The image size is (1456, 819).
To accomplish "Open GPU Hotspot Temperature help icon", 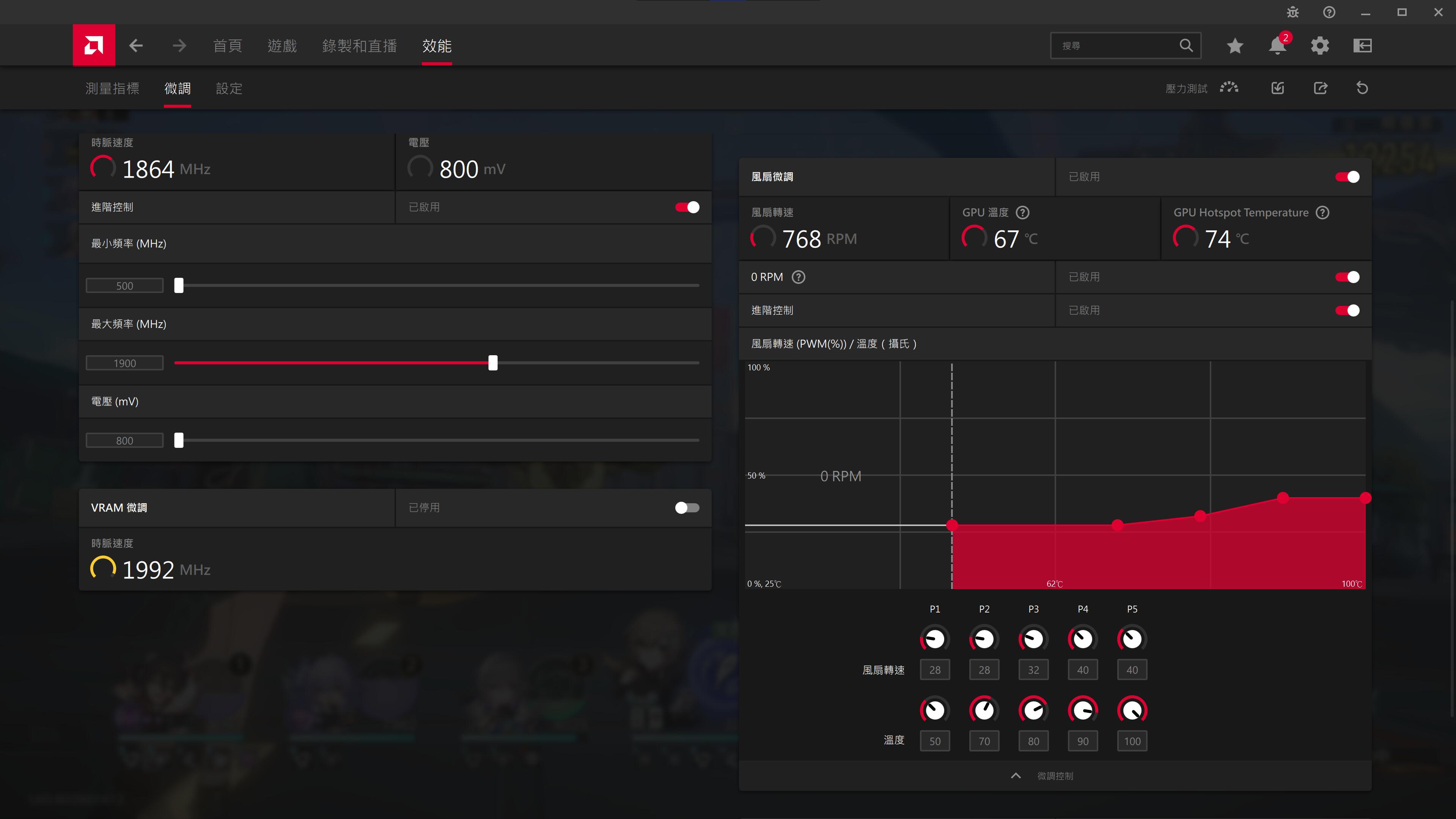I will (1322, 213).
